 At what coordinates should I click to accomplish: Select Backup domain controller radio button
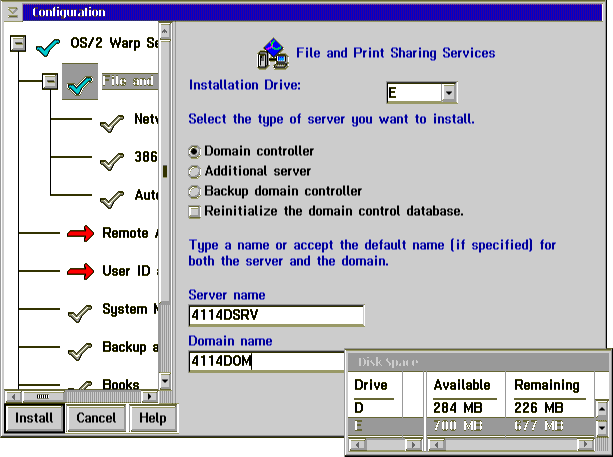194,191
